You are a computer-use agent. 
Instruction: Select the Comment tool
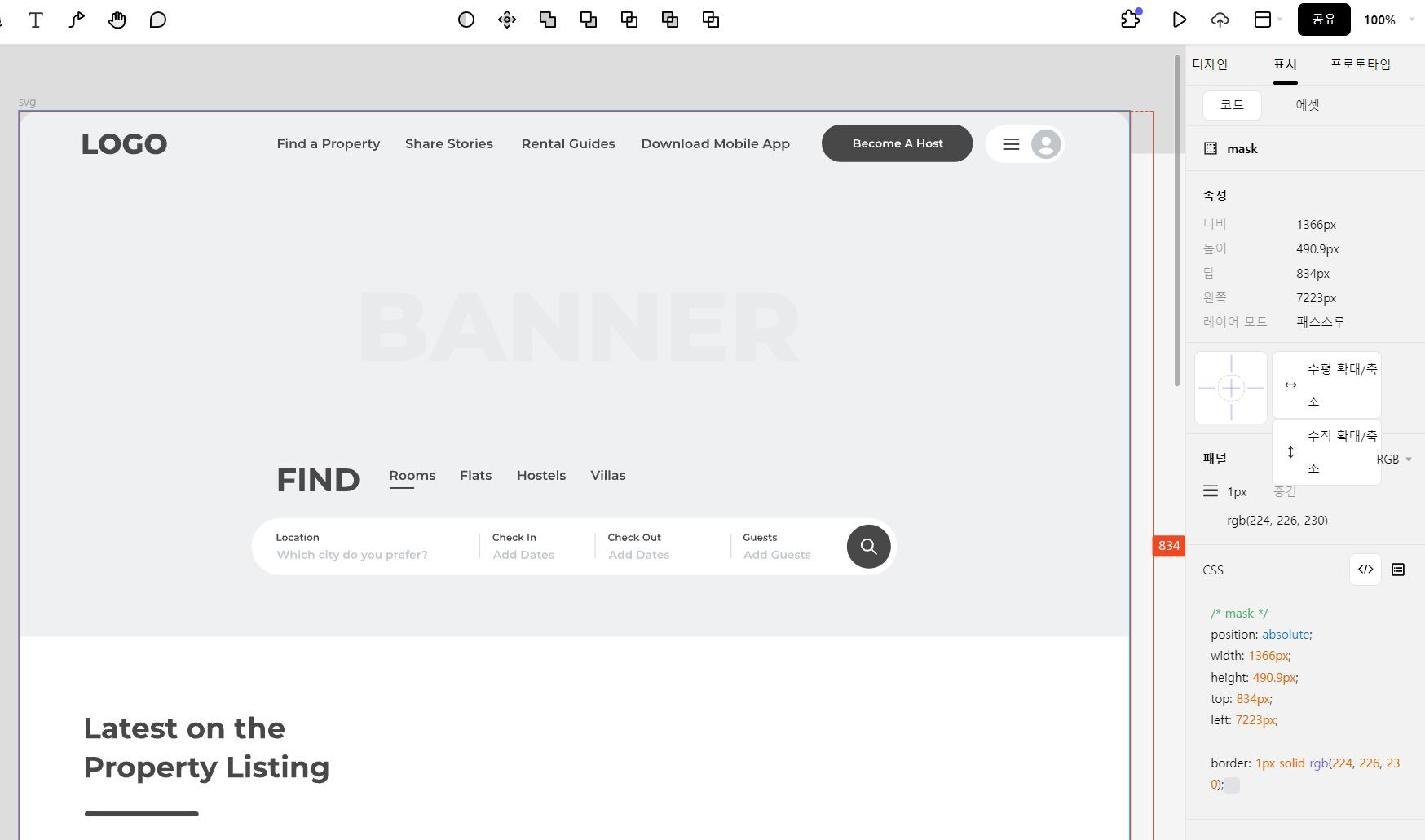pos(158,20)
